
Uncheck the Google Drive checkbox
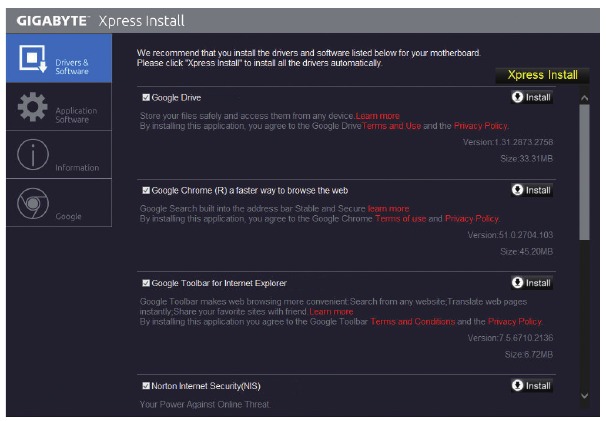click(x=147, y=98)
